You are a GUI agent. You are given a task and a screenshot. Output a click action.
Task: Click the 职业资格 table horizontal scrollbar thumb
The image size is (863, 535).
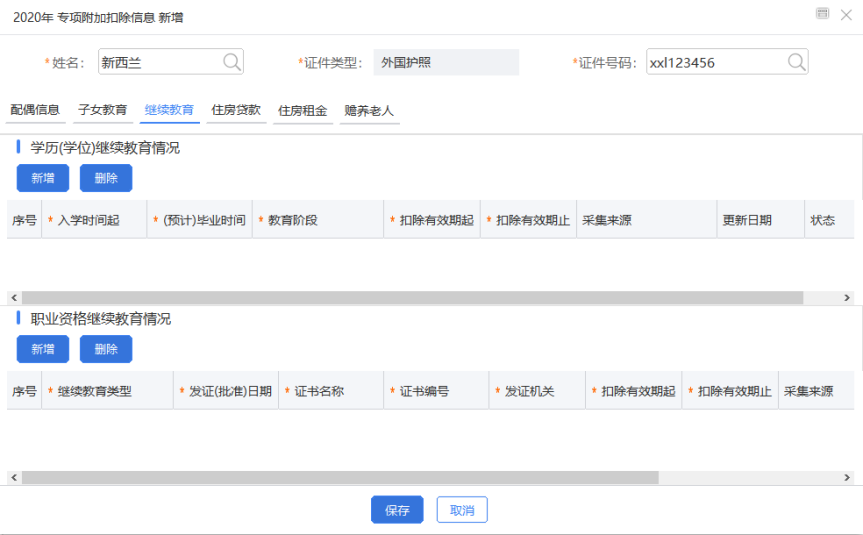[x=340, y=477]
